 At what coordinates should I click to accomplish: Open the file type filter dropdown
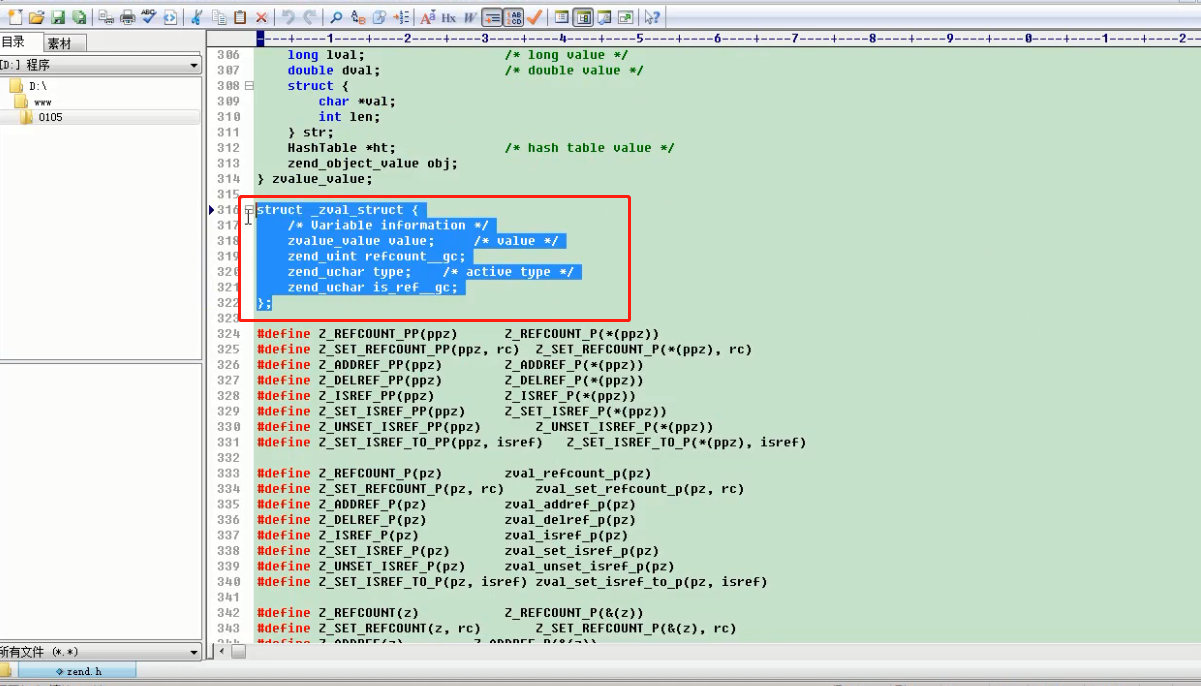click(x=194, y=652)
